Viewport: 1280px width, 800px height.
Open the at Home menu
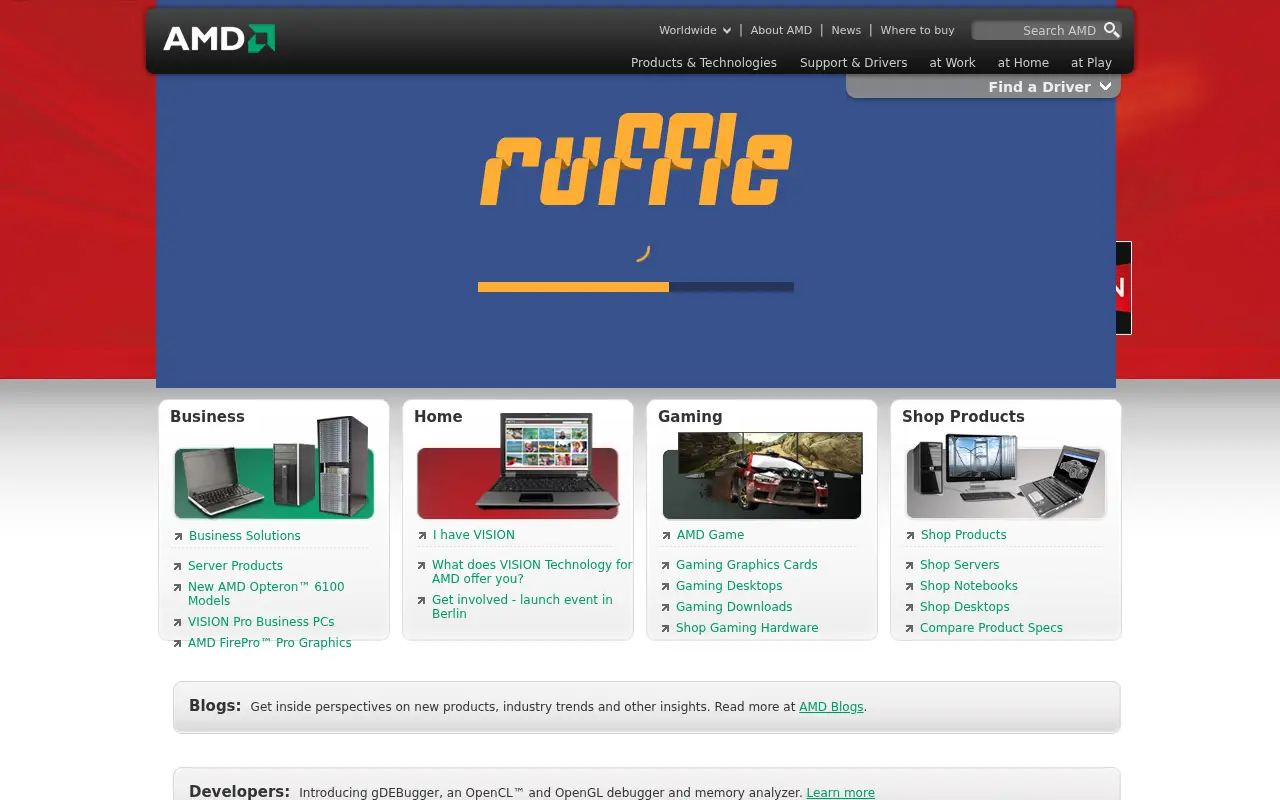tap(1023, 62)
